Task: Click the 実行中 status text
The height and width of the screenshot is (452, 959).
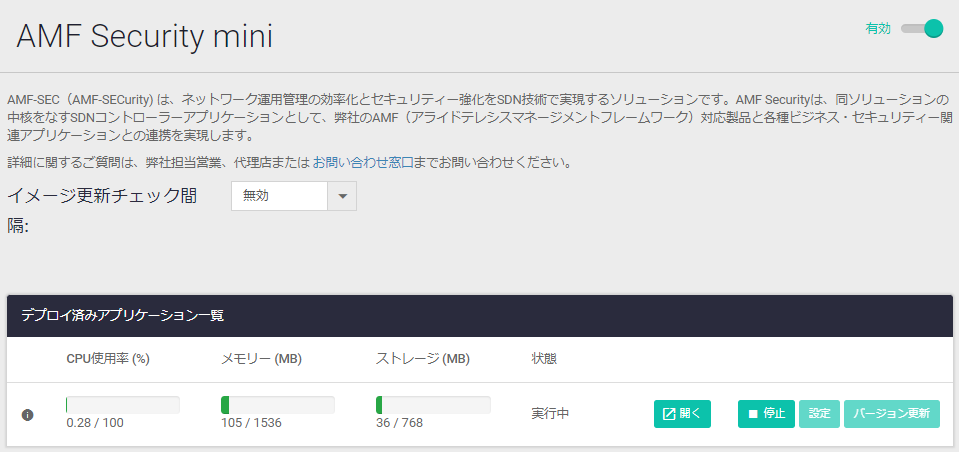Action: point(550,414)
